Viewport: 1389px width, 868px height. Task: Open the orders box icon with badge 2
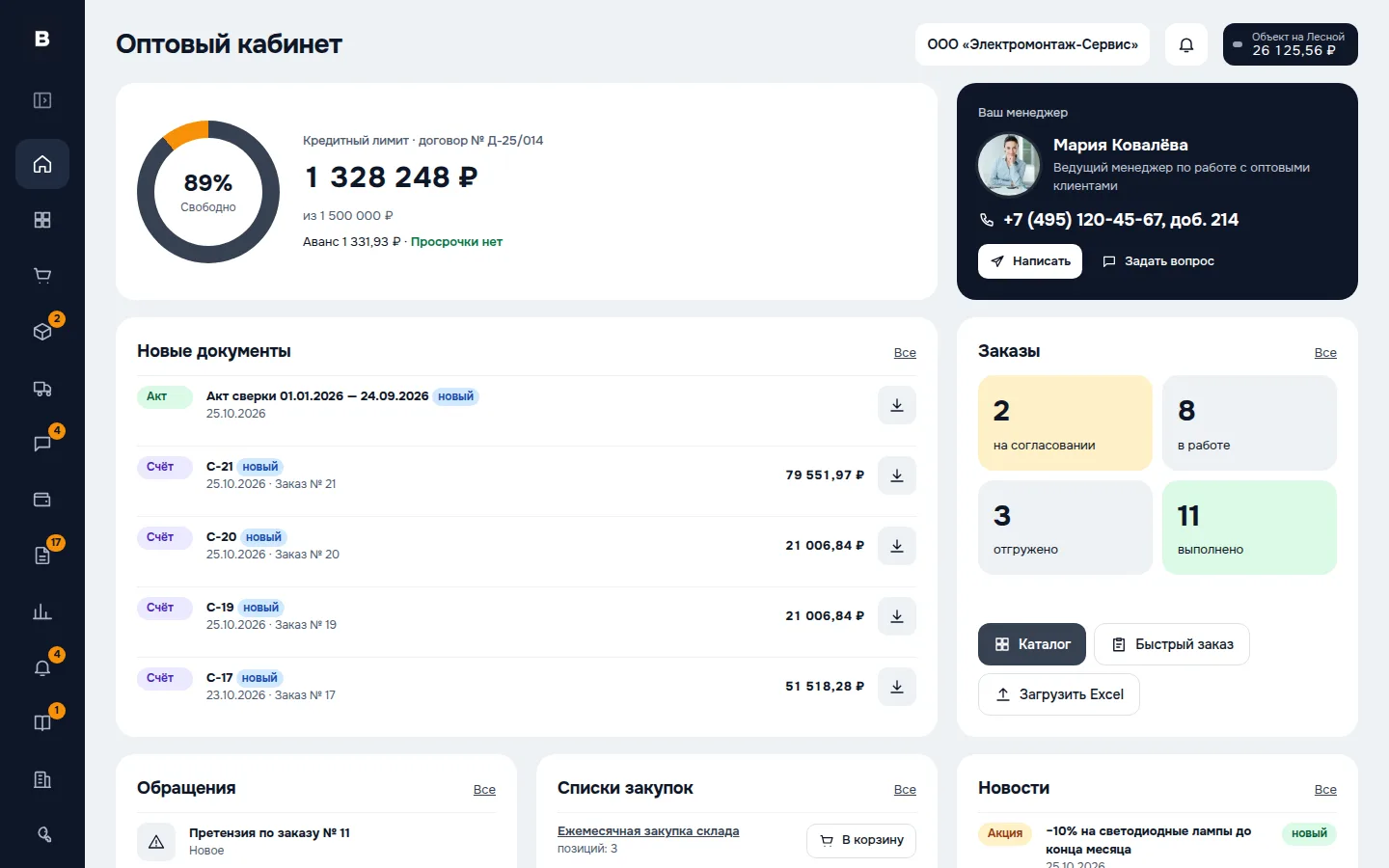pos(42,332)
